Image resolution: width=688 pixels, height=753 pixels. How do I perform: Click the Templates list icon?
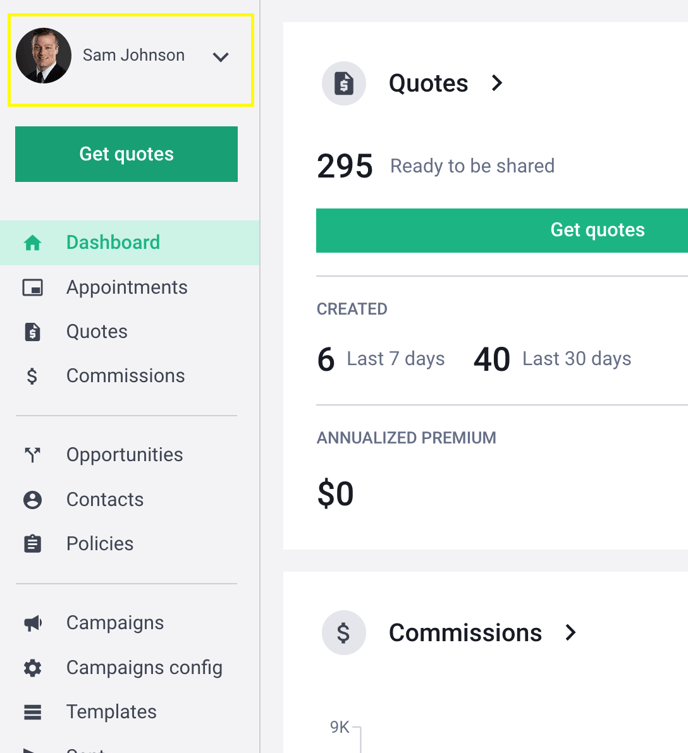pyautogui.click(x=33, y=712)
